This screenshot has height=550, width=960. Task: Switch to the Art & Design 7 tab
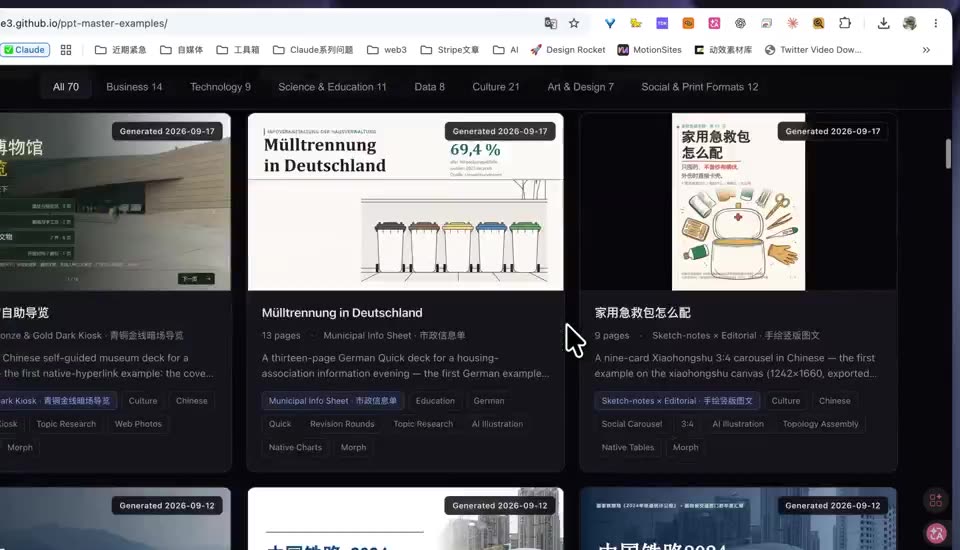point(580,87)
